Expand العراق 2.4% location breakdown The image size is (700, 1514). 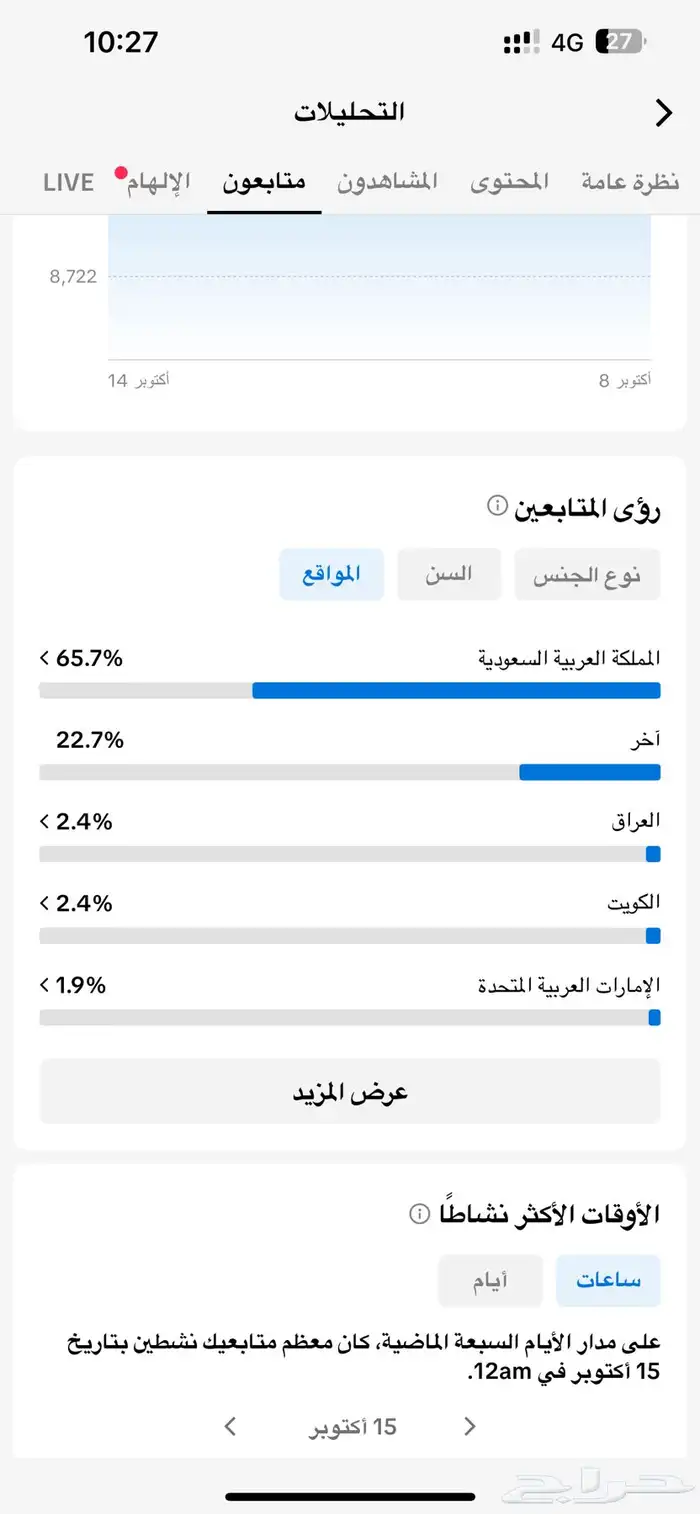(x=44, y=822)
